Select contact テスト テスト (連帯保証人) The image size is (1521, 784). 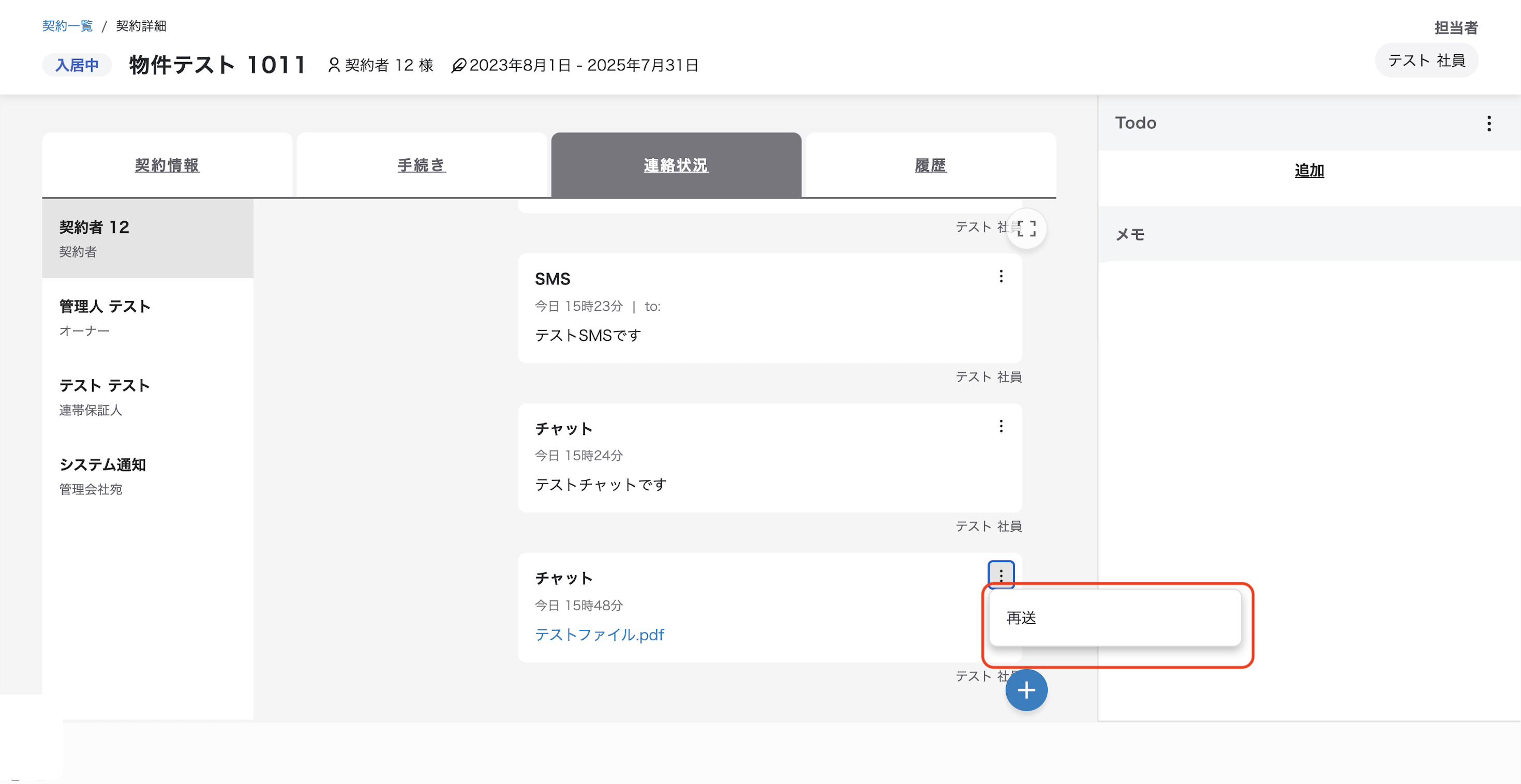(147, 397)
